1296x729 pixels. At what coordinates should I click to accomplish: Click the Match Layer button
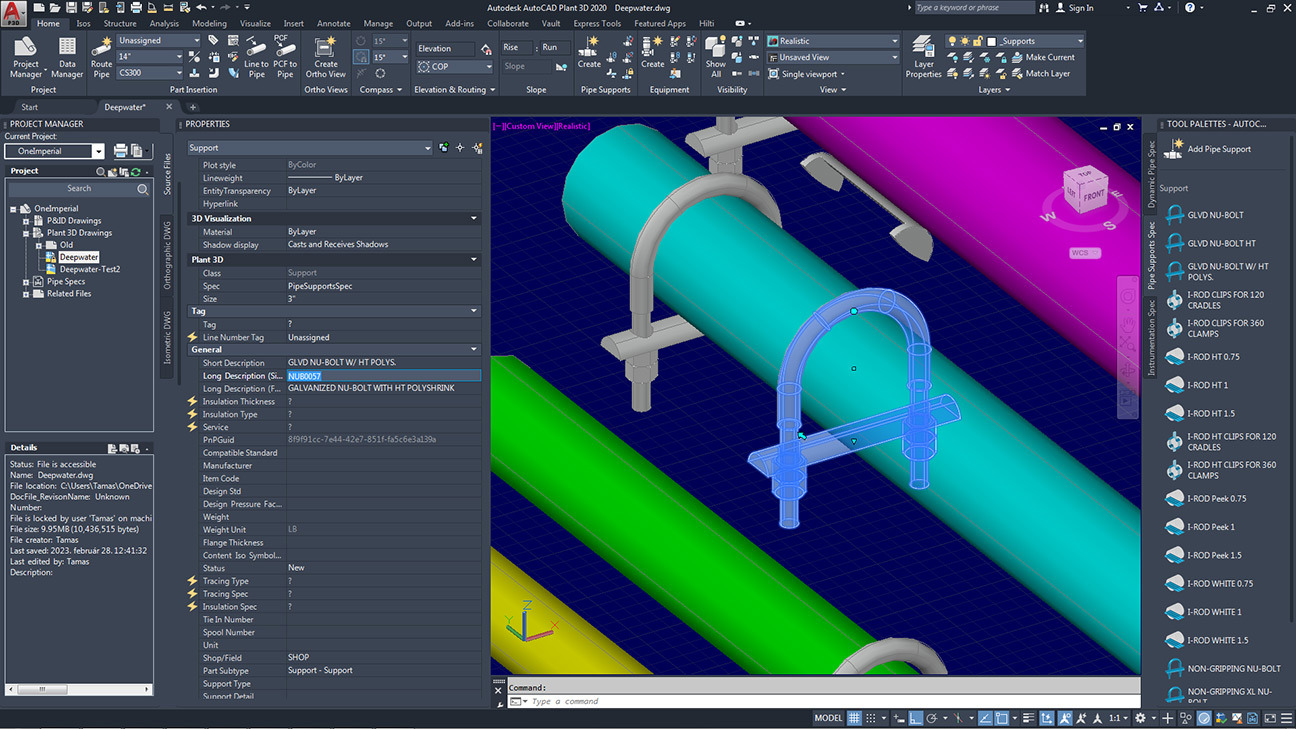pos(1047,73)
